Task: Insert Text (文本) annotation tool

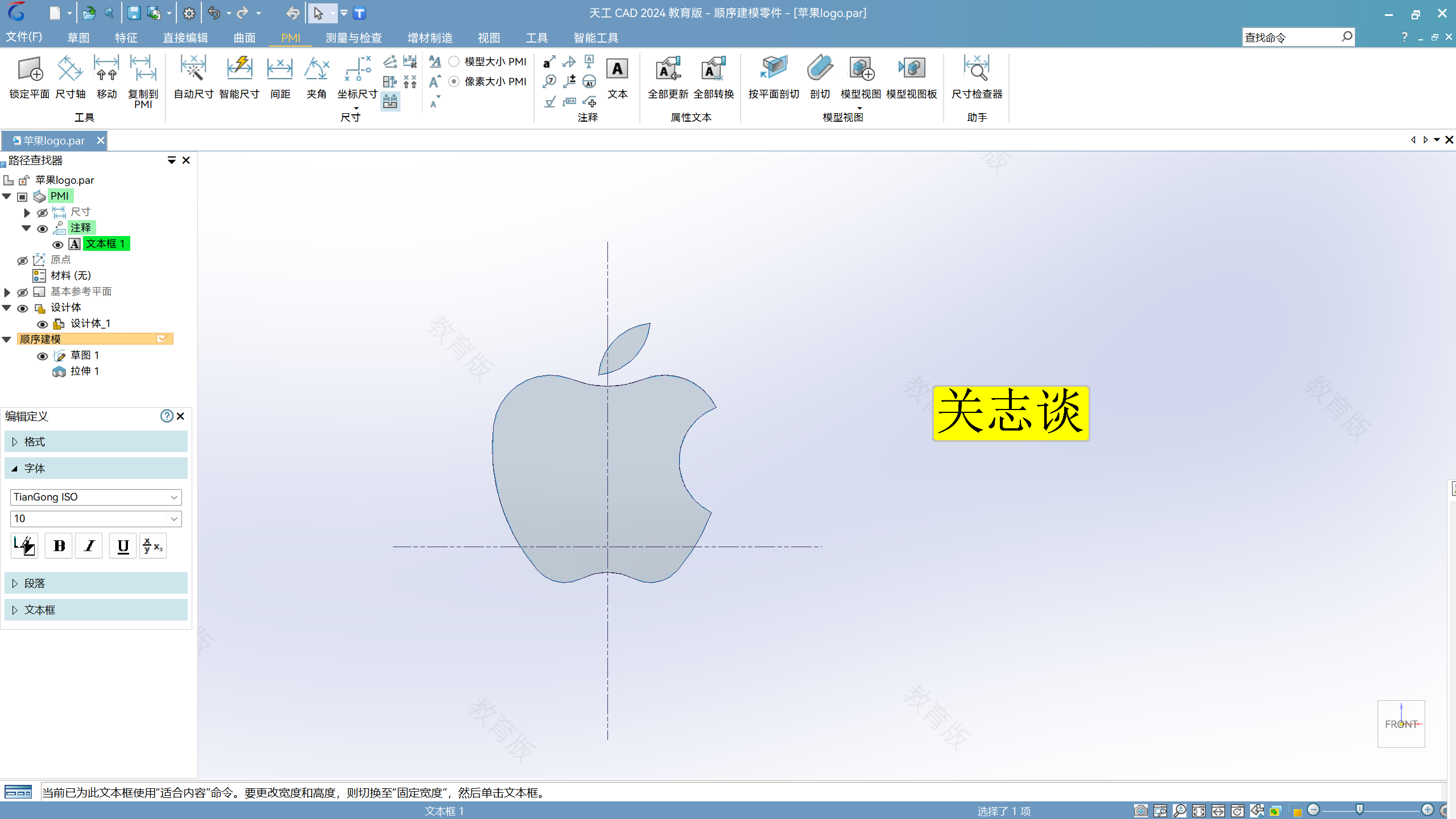Action: tap(617, 77)
